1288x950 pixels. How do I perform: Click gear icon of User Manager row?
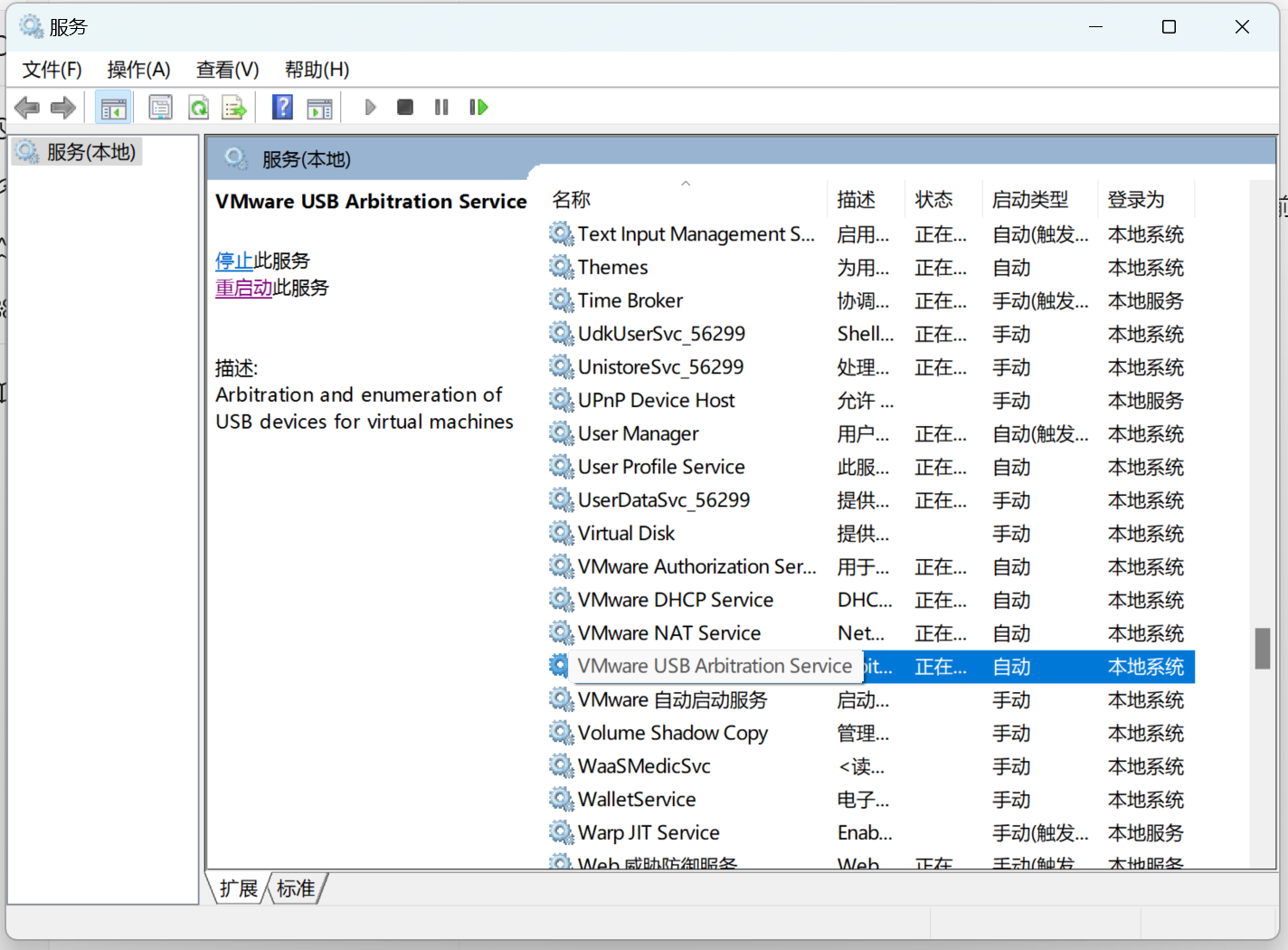(x=562, y=433)
